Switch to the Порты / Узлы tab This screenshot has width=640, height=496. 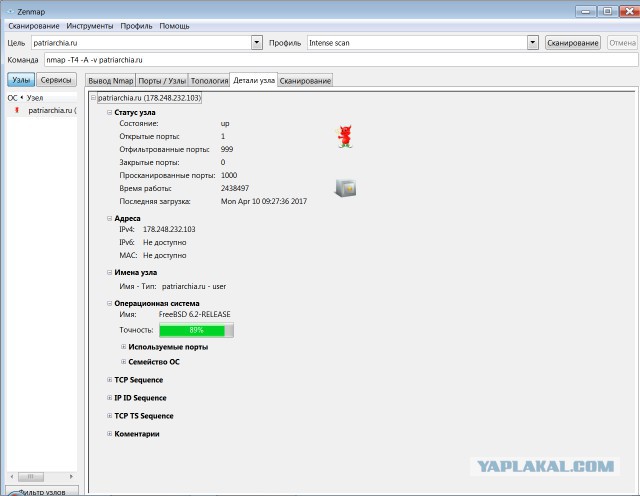[x=162, y=81]
